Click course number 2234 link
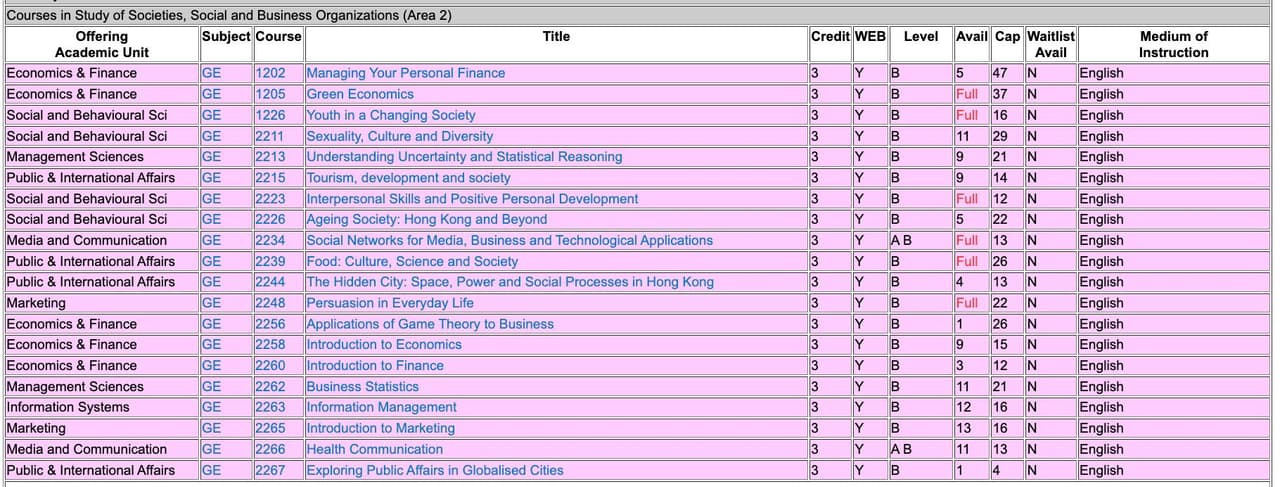Viewport: 1280px width, 487px height. tap(269, 240)
